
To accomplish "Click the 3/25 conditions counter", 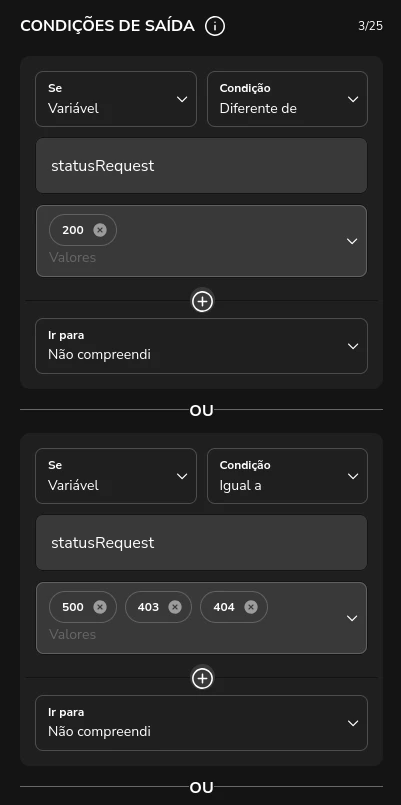I will (370, 26).
